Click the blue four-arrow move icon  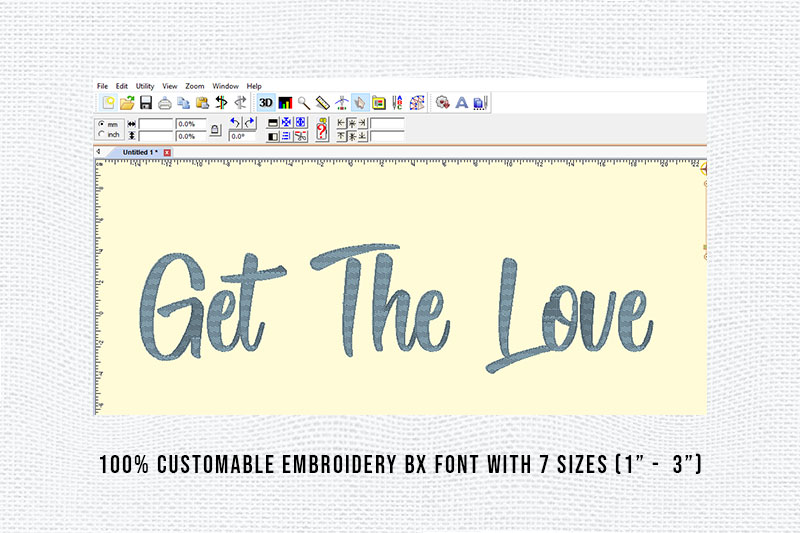tap(287, 123)
